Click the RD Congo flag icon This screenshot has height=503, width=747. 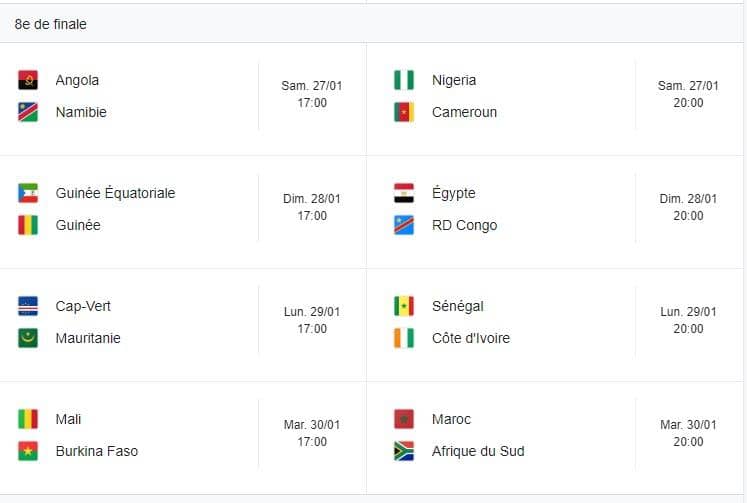click(x=404, y=225)
